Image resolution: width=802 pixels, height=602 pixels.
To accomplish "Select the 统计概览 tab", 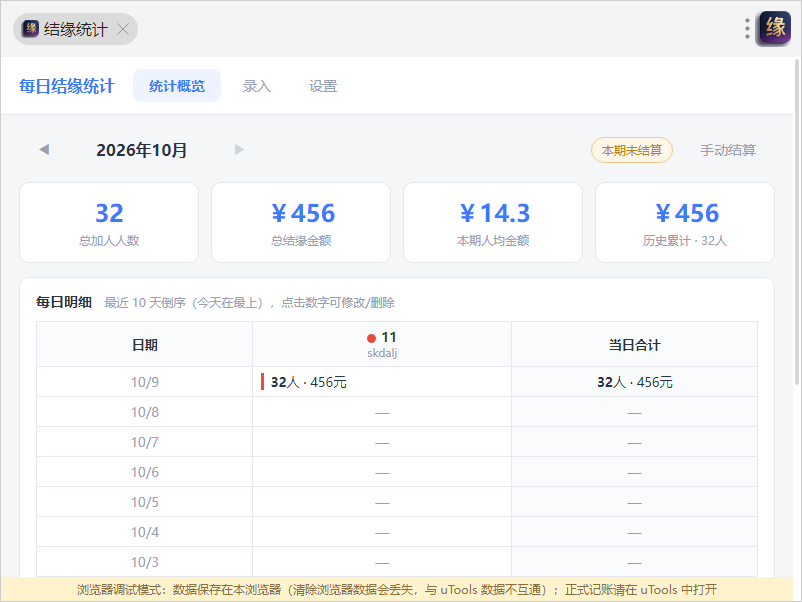I will pos(177,86).
